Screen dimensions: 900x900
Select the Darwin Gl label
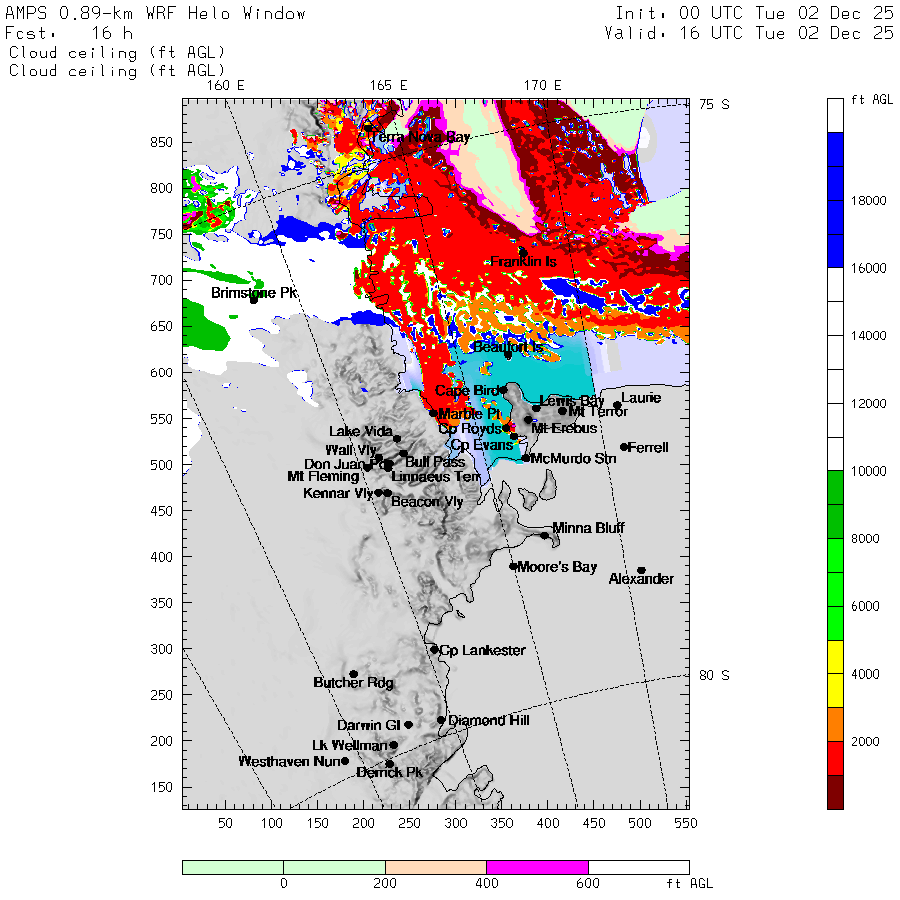[368, 726]
